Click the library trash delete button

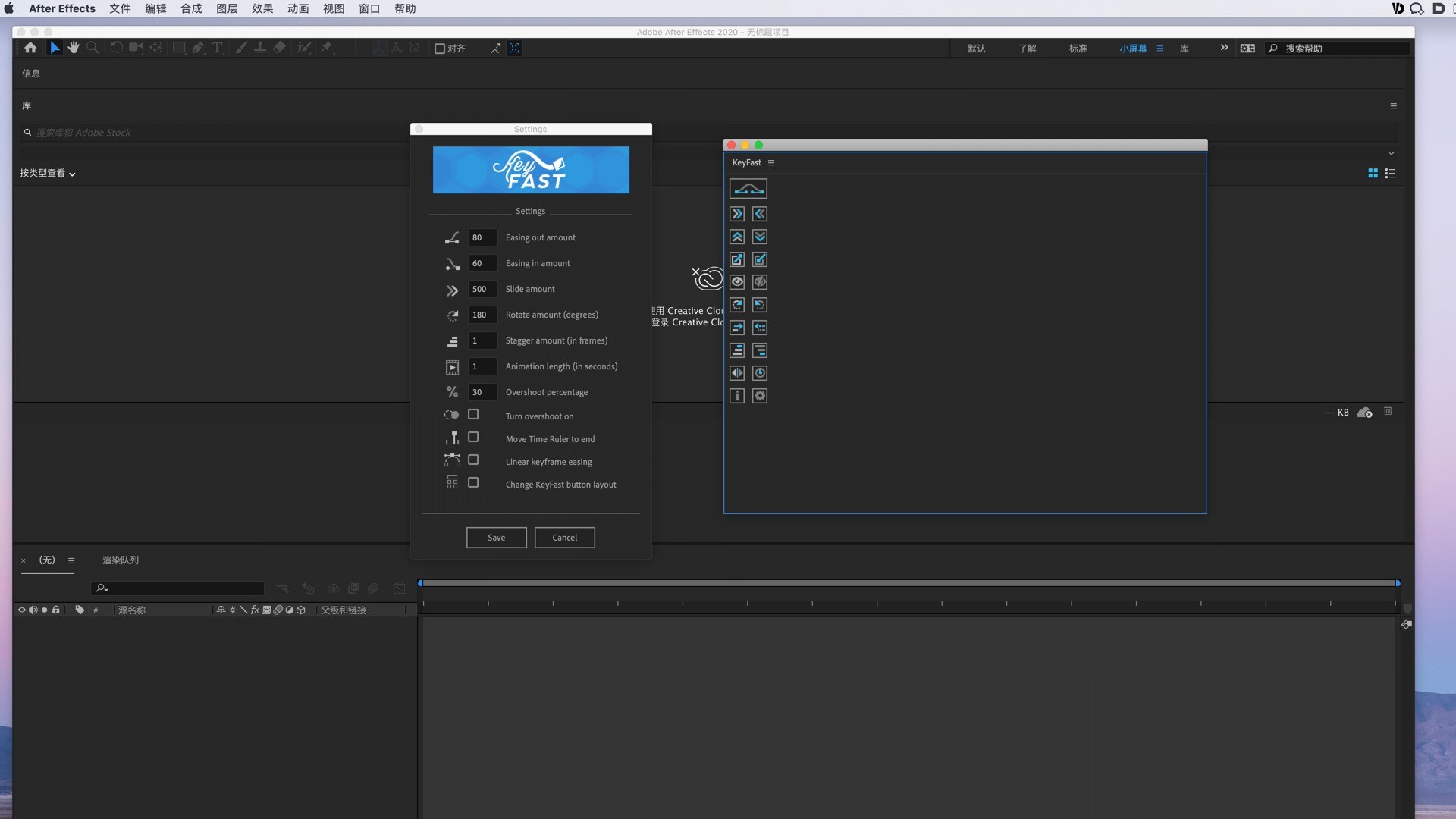click(1388, 411)
